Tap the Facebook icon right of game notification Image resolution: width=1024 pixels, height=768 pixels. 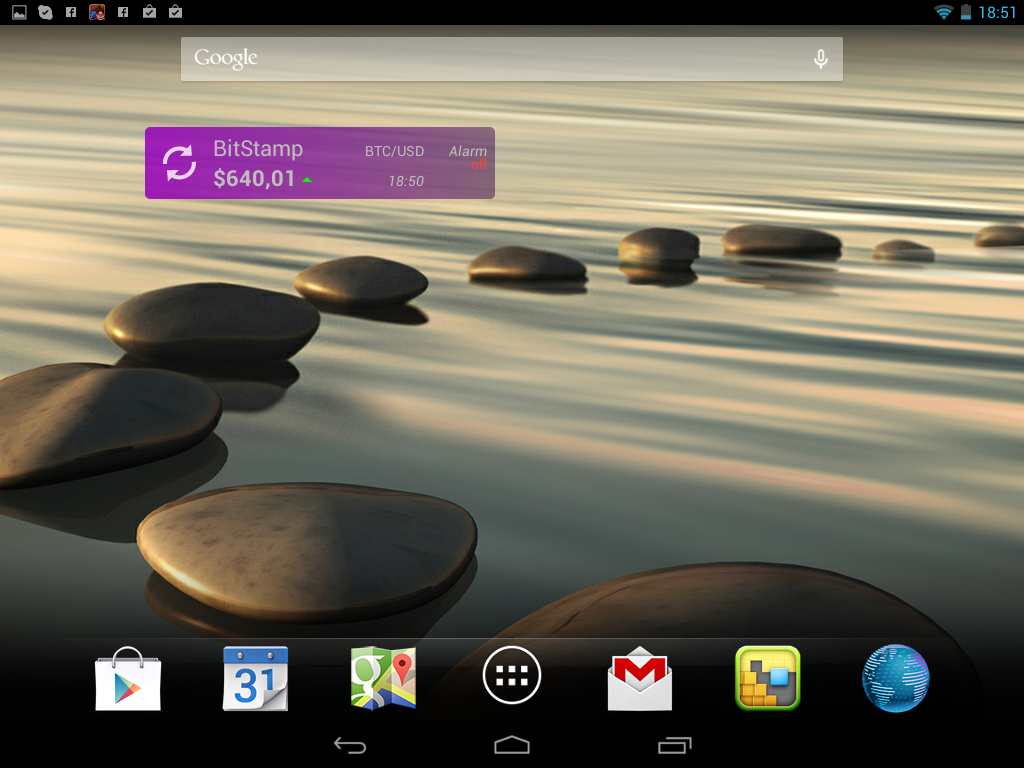(x=123, y=12)
